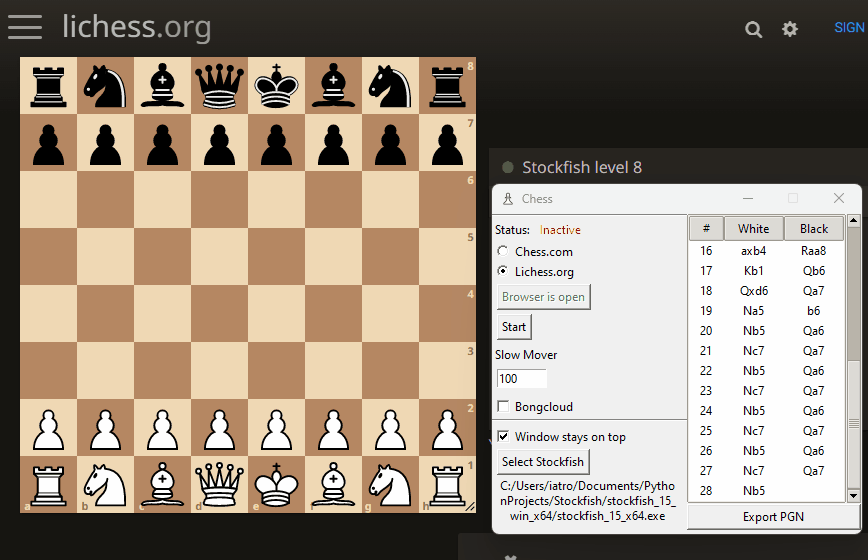Open the lichess hamburger menu
The height and width of the screenshot is (560, 868).
coord(25,27)
